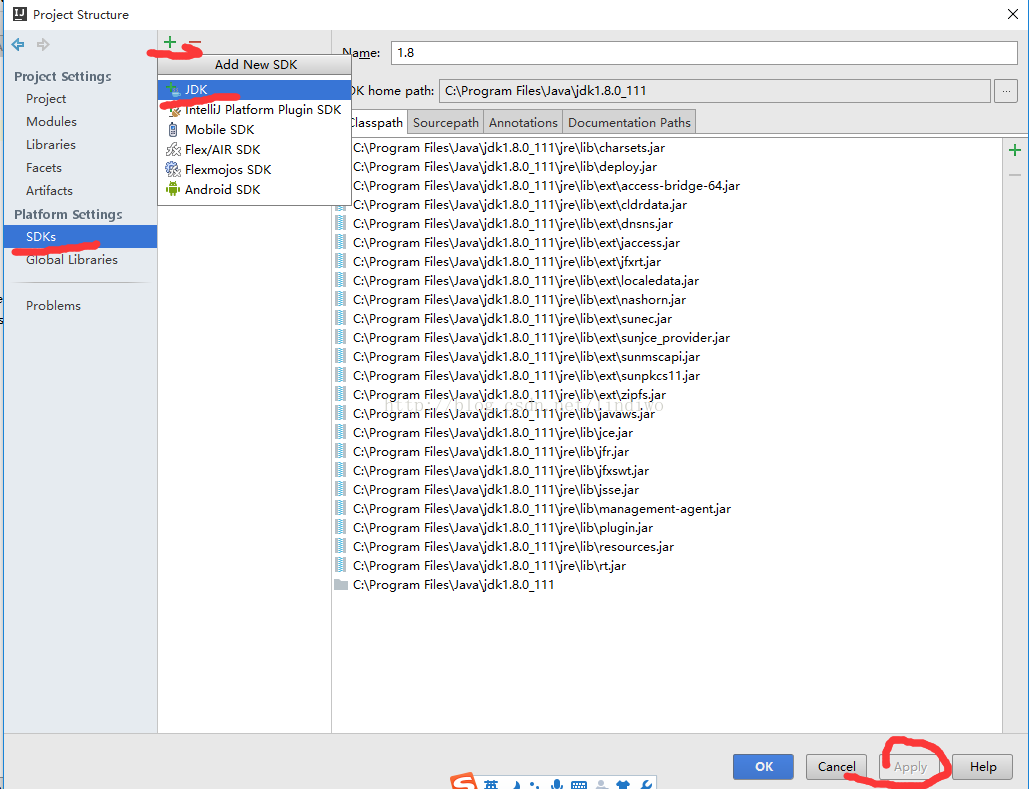Click the OK button
Viewport: 1029px width, 789px height.
point(763,766)
